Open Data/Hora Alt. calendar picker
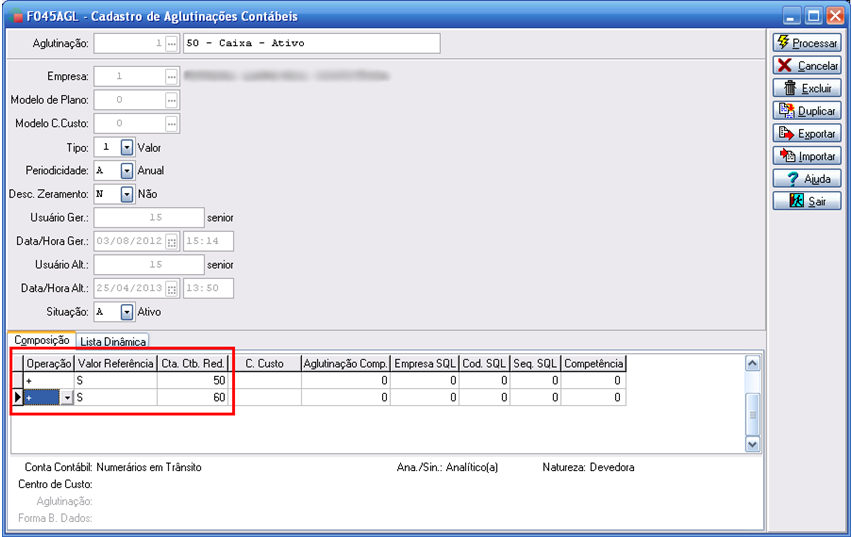The width and height of the screenshot is (852, 537). (171, 289)
